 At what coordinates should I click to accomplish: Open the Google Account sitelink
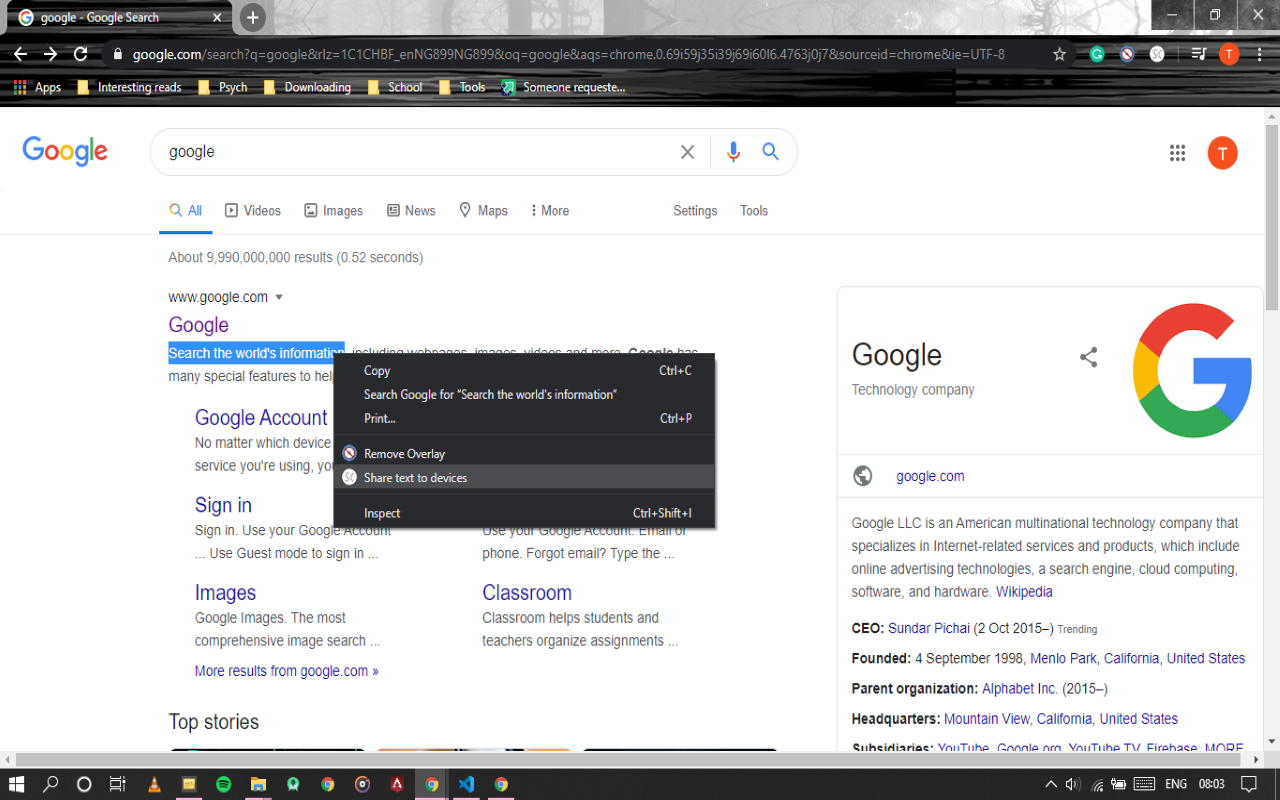coord(261,418)
